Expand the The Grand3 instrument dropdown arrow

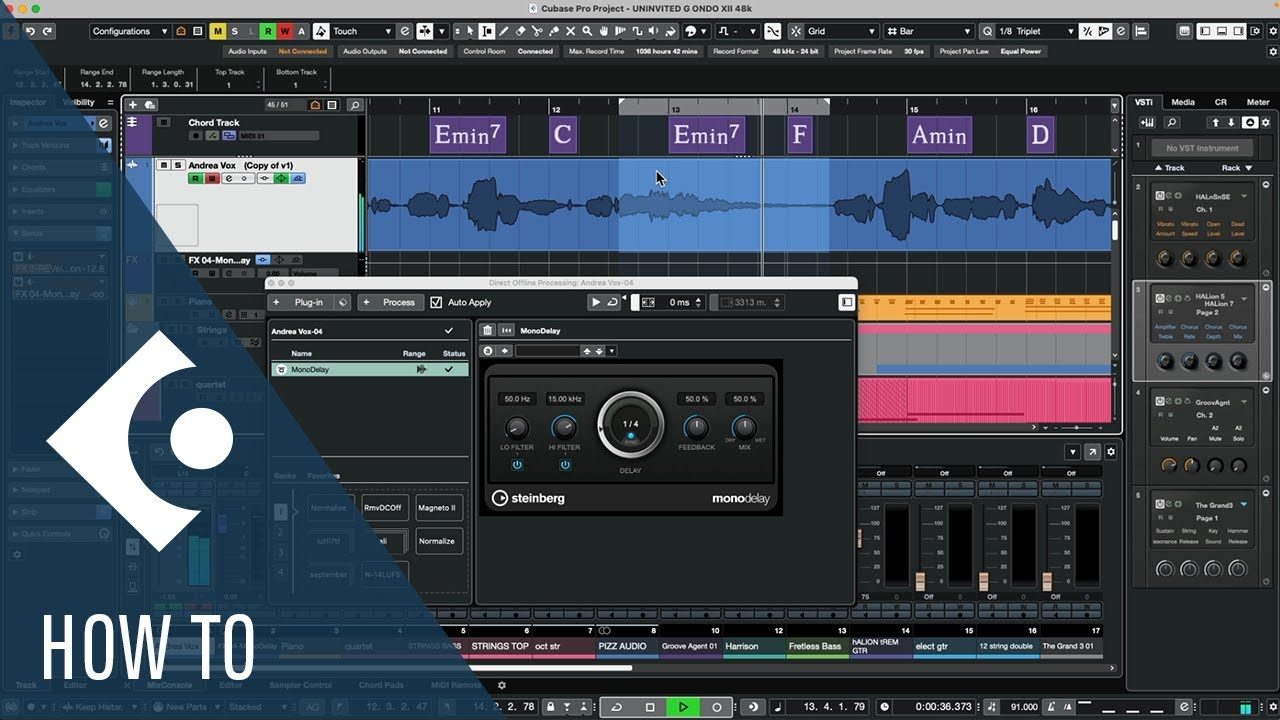(x=1244, y=505)
